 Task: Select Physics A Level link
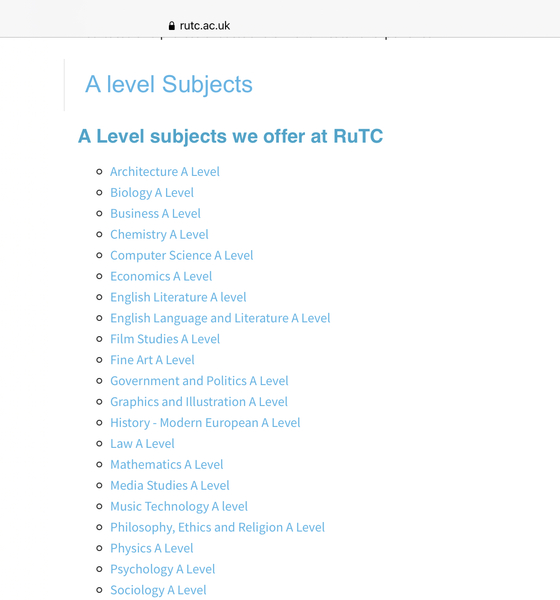152,548
